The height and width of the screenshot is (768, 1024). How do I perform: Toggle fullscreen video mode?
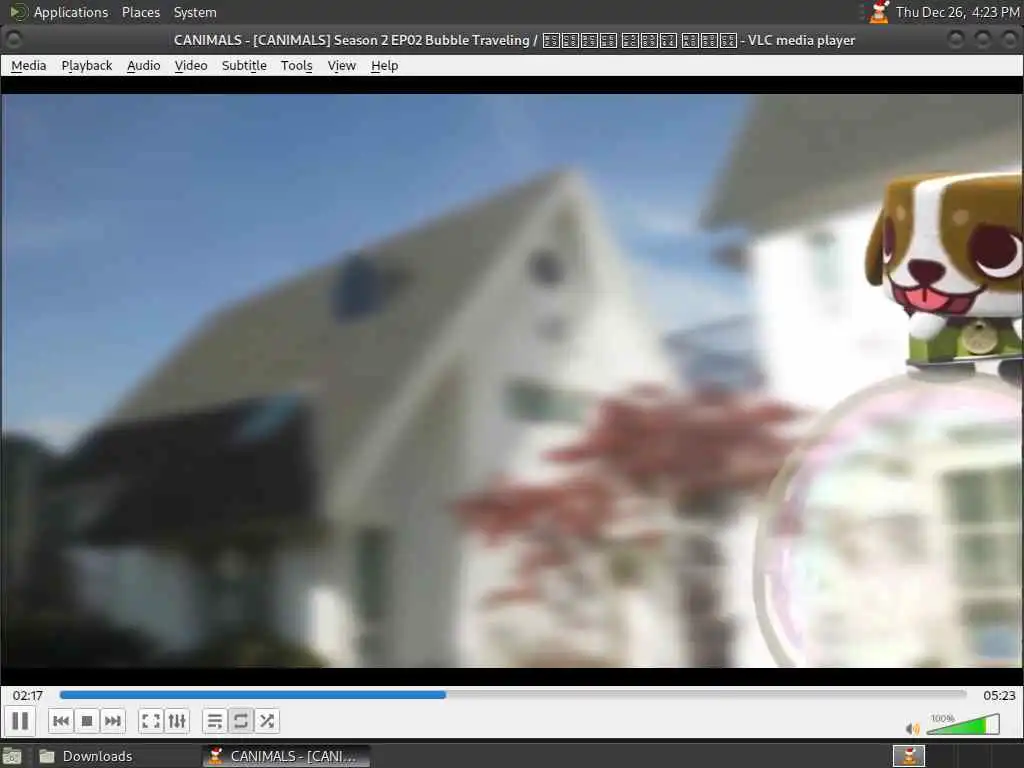[151, 721]
